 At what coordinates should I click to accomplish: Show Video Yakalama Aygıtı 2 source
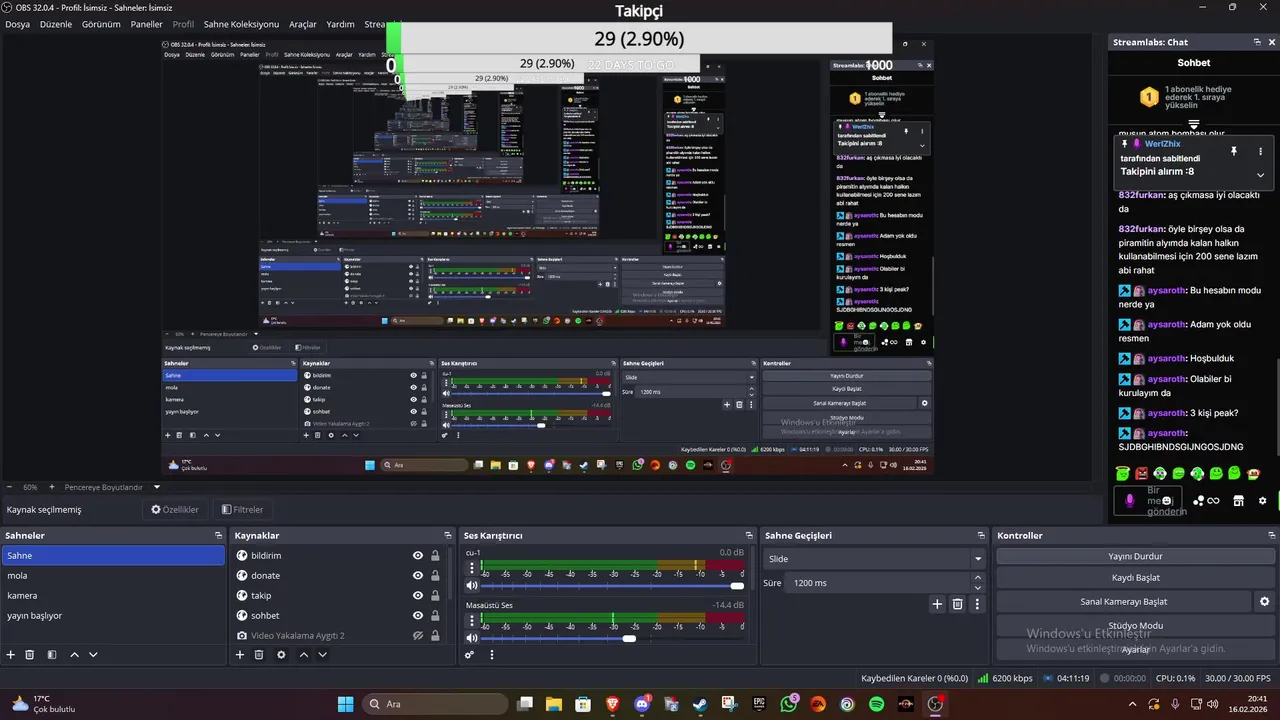pos(418,636)
